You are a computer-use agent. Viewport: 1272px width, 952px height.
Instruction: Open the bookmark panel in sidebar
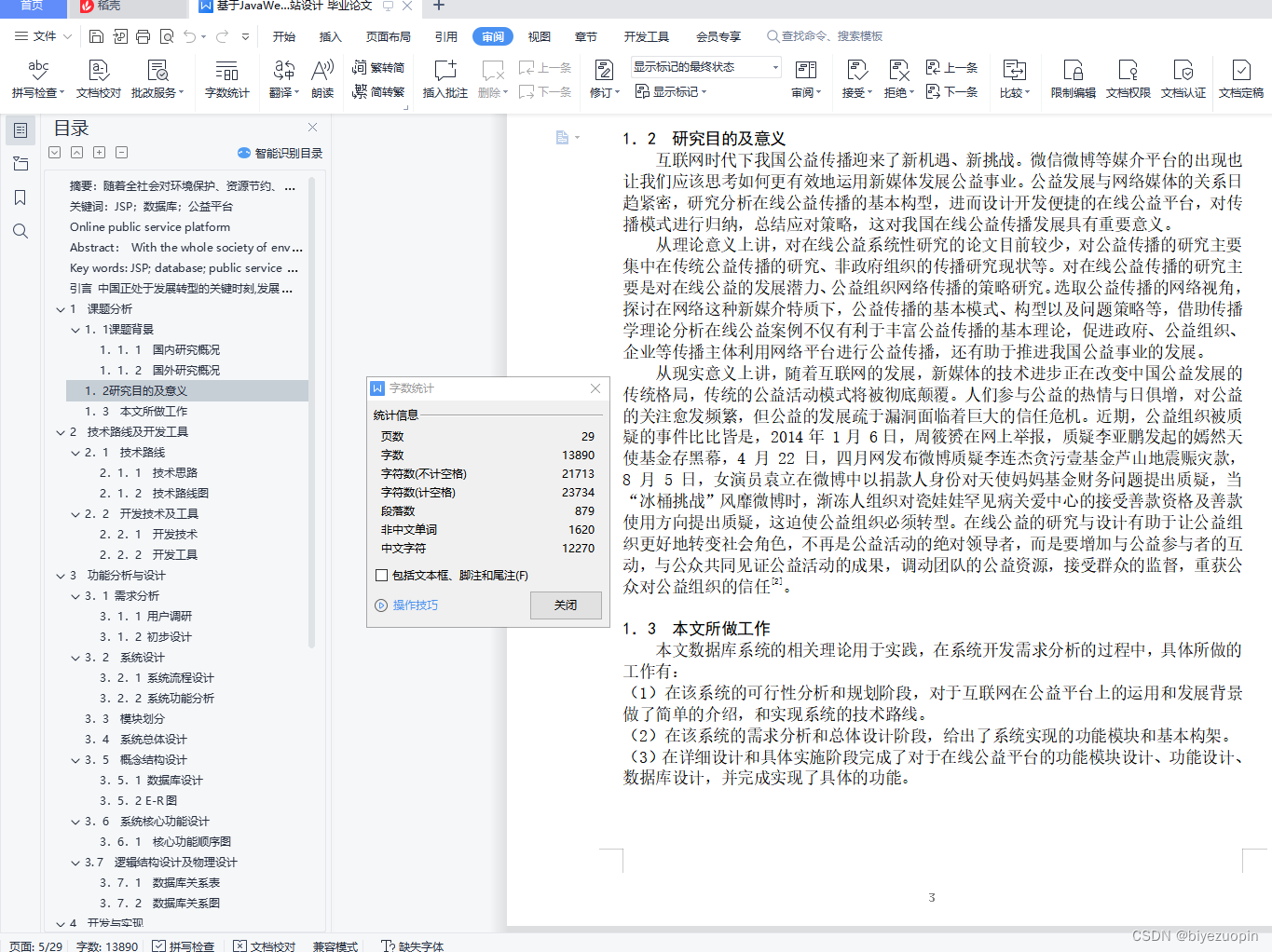[21, 197]
